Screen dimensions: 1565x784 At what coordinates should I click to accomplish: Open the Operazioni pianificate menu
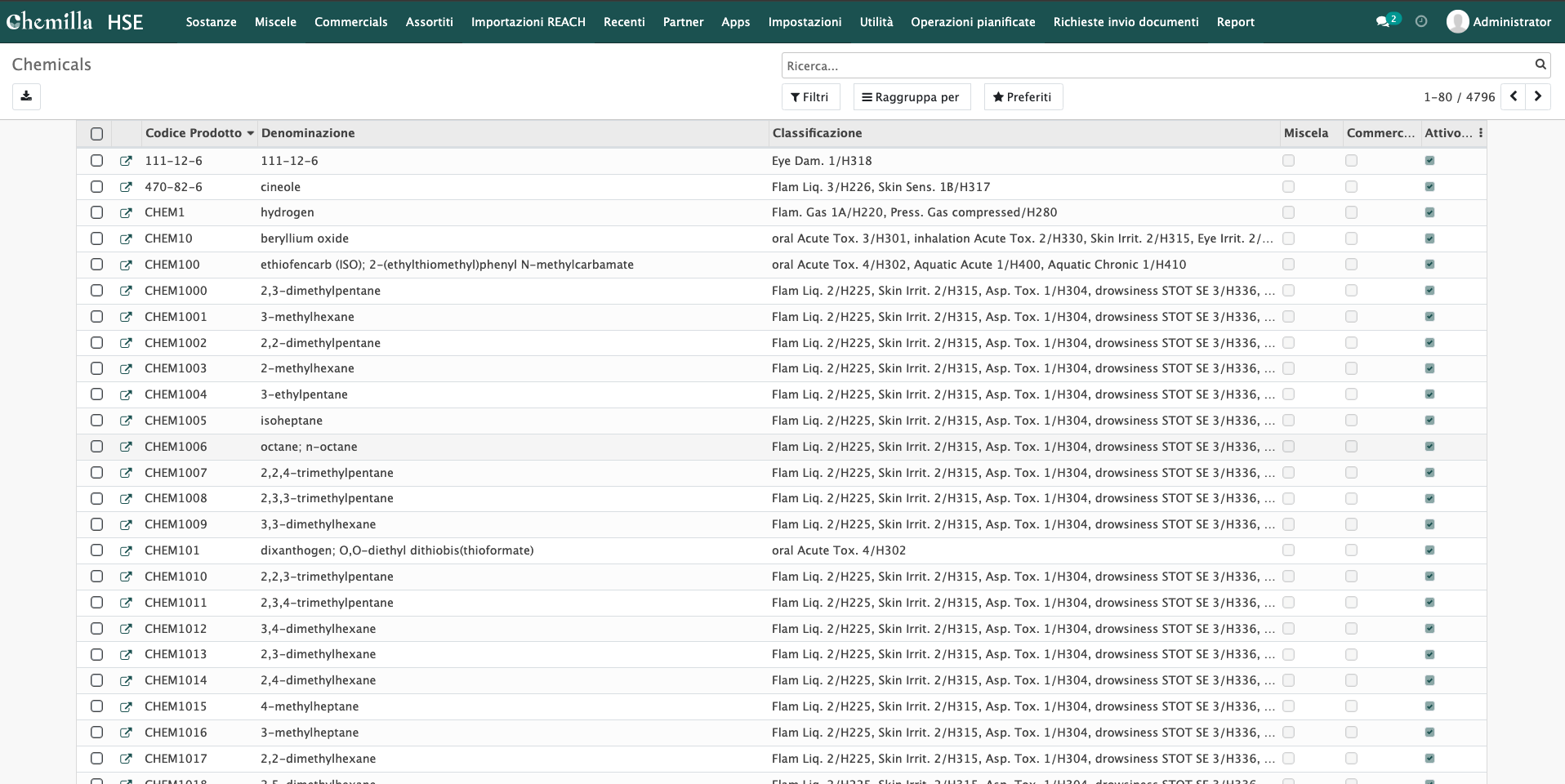click(x=972, y=22)
